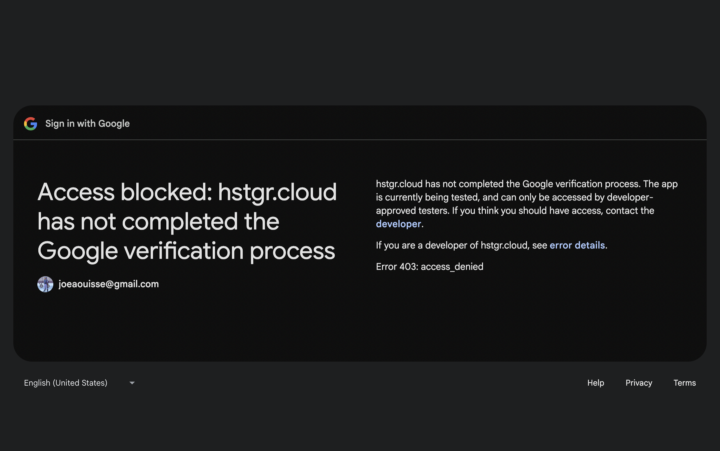Image resolution: width=720 pixels, height=451 pixels.
Task: Click the language dropdown arrow
Action: [x=132, y=383]
